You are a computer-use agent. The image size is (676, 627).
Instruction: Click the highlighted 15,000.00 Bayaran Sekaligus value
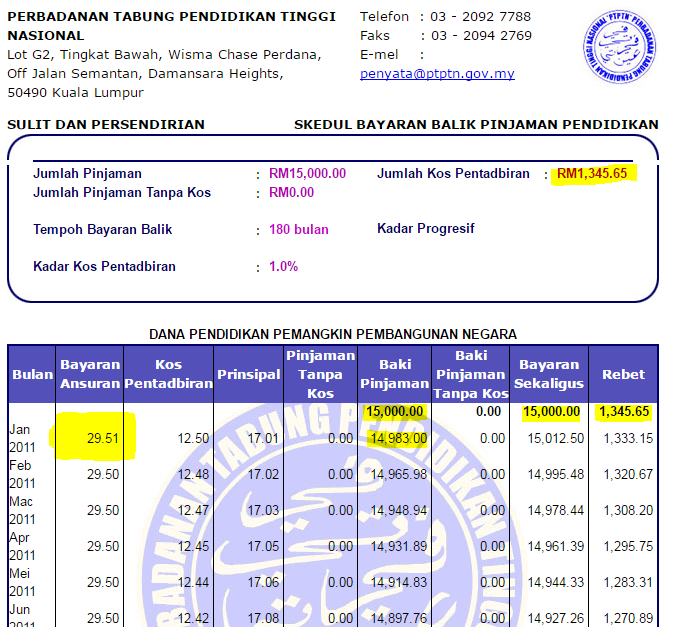(x=551, y=411)
